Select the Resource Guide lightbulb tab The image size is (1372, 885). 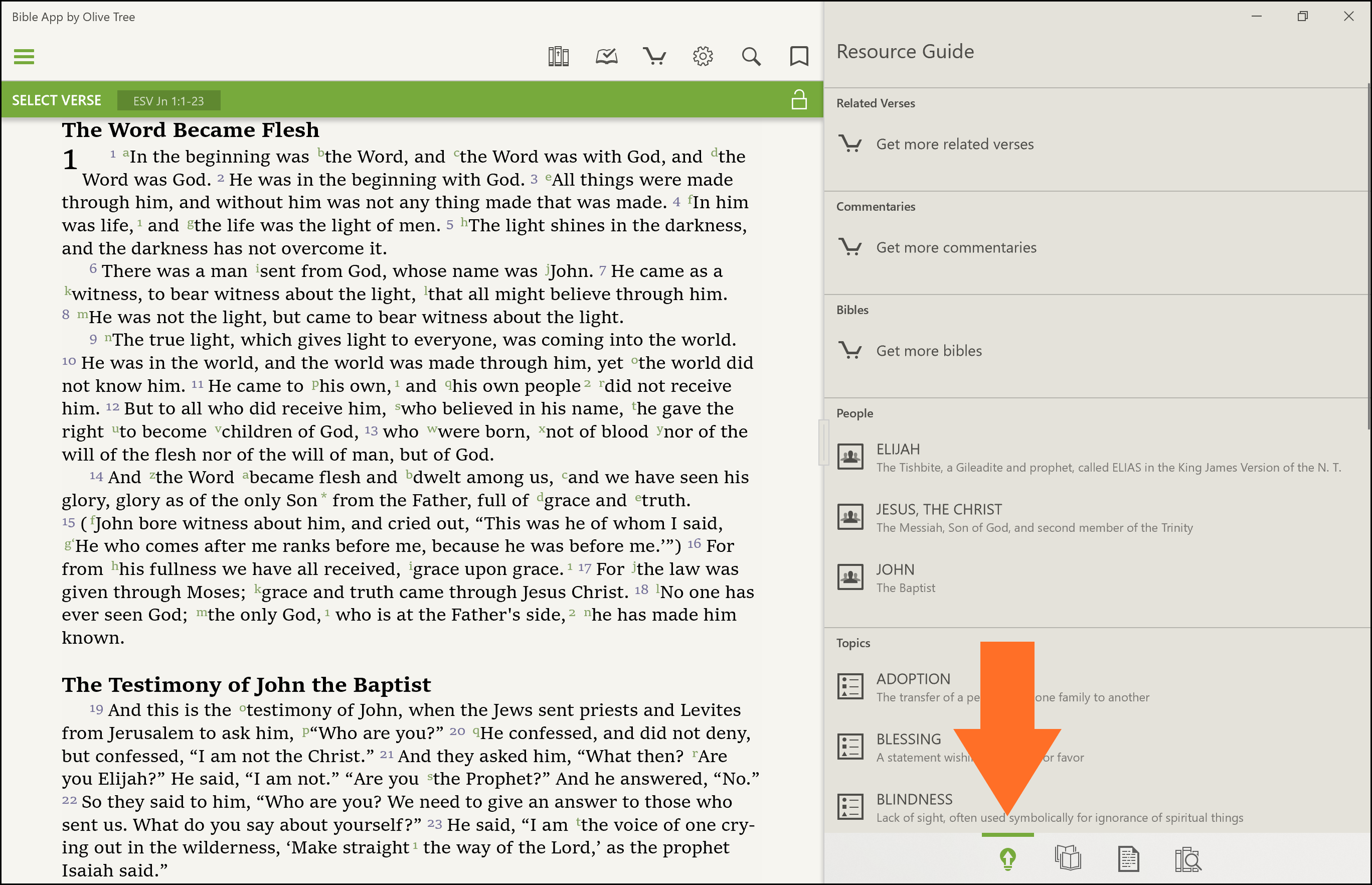(x=1008, y=859)
